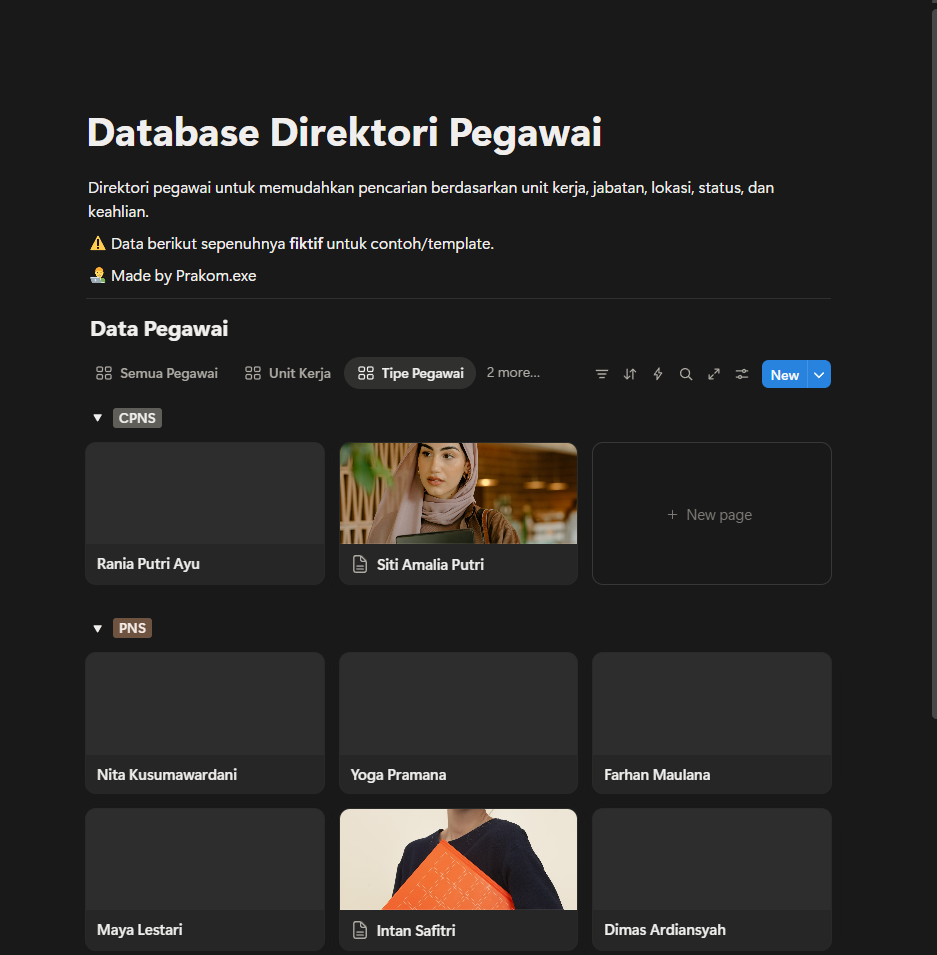Viewport: 937px width, 955px height.
Task: Click page icon beside Siti Amalia Putri
Action: click(360, 565)
